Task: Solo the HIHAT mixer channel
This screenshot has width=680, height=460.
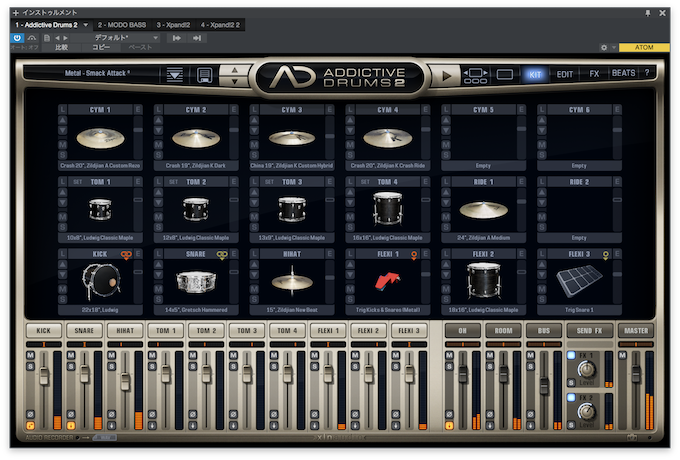Action: tap(111, 366)
